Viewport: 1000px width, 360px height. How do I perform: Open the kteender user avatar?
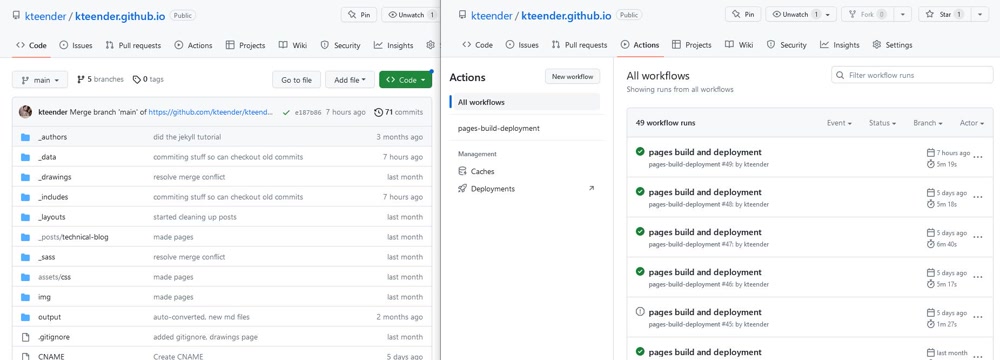tap(26, 112)
